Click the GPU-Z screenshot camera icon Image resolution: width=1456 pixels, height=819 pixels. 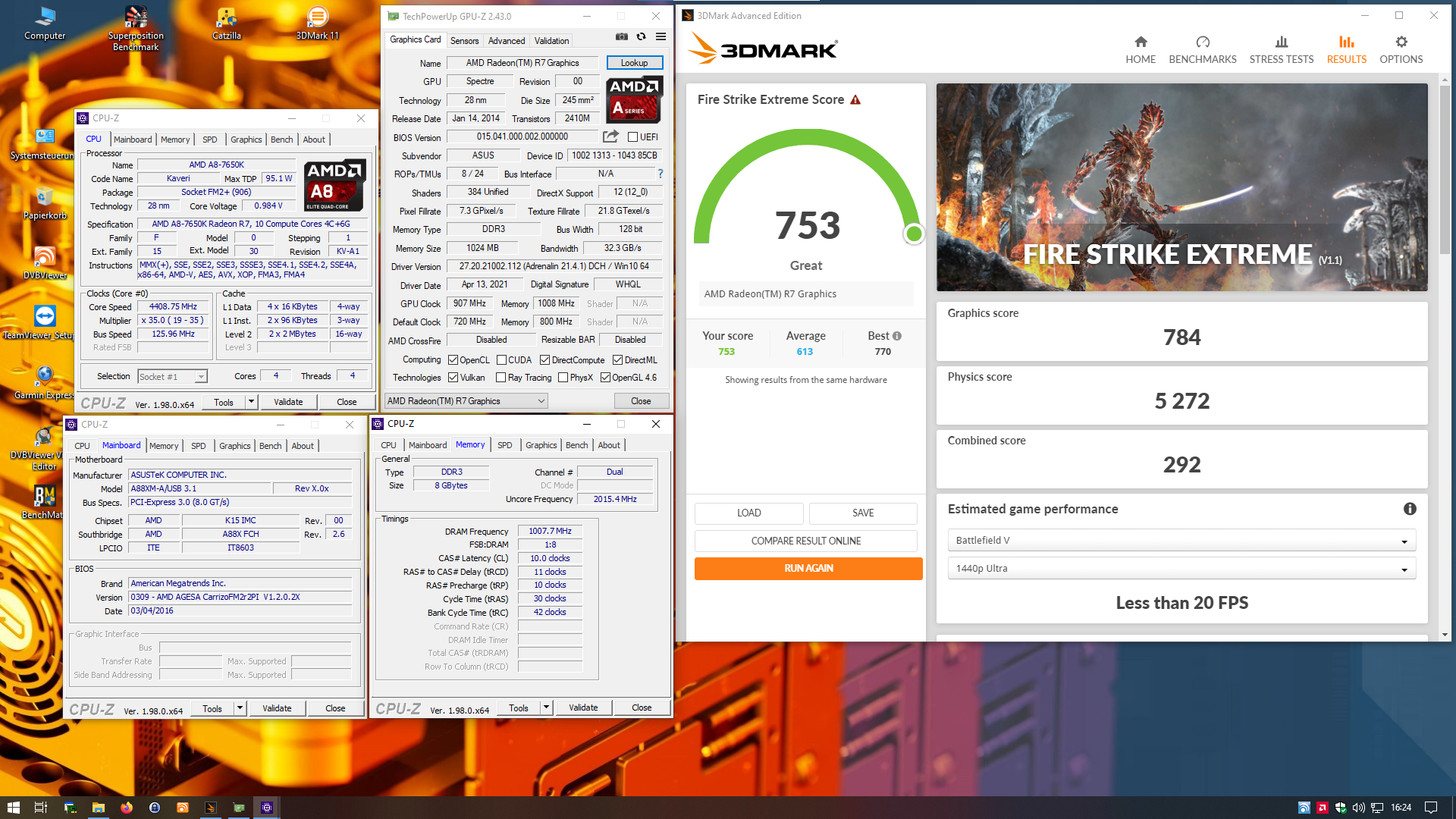(x=621, y=36)
